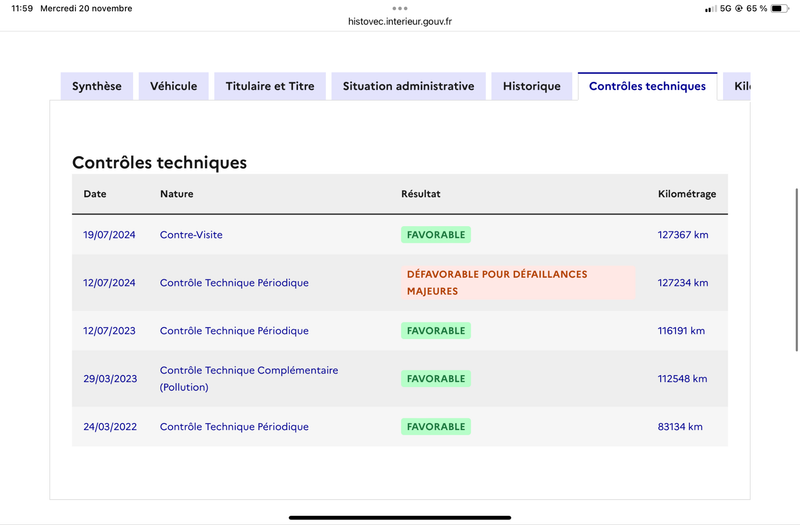
Task: Click FAVORABLE badge for 24/03/2022 row
Action: (436, 427)
